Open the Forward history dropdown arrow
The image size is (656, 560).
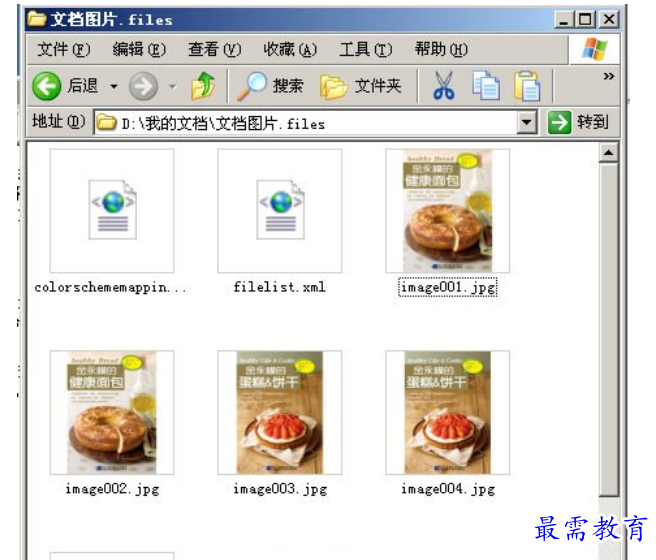click(172, 87)
